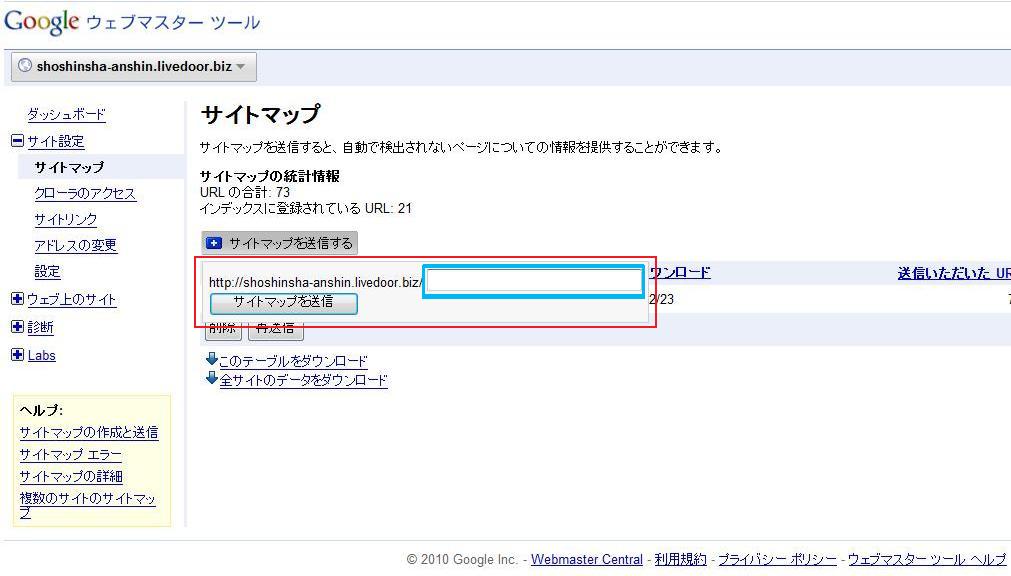1011x576 pixels.
Task: Click the サイトマップを送信 submit button
Action: point(284,303)
